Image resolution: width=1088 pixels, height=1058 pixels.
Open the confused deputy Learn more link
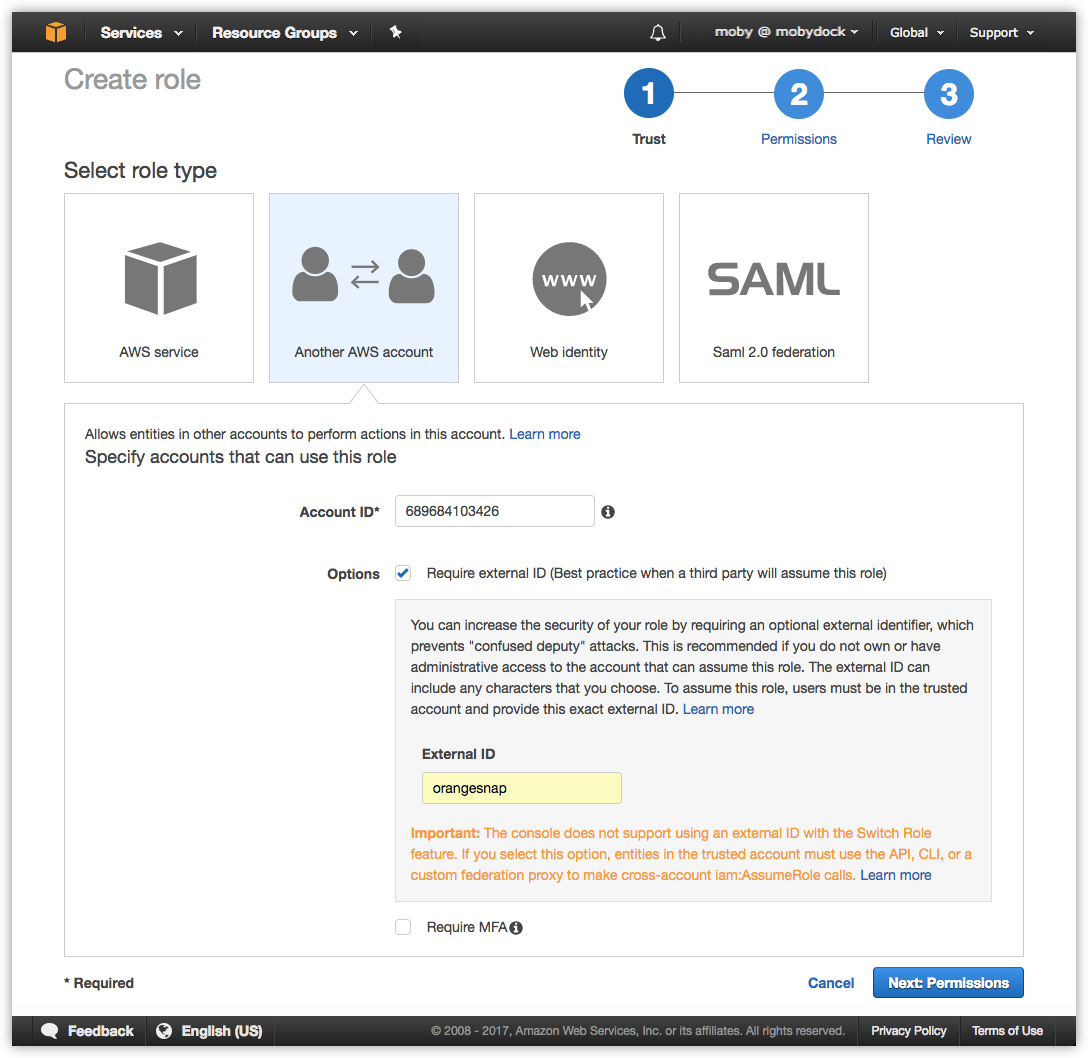click(x=718, y=709)
